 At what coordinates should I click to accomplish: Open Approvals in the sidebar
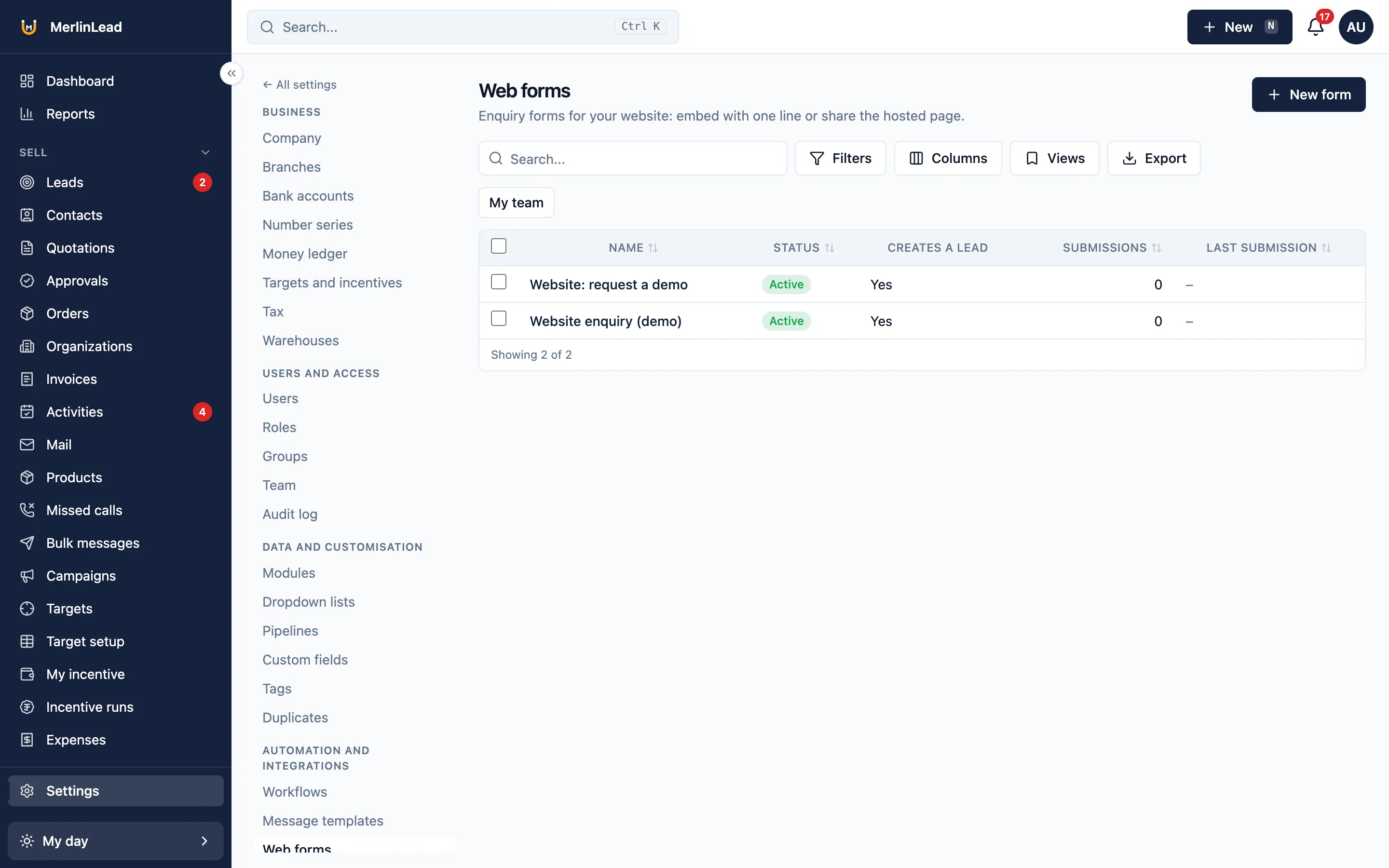tap(115, 280)
